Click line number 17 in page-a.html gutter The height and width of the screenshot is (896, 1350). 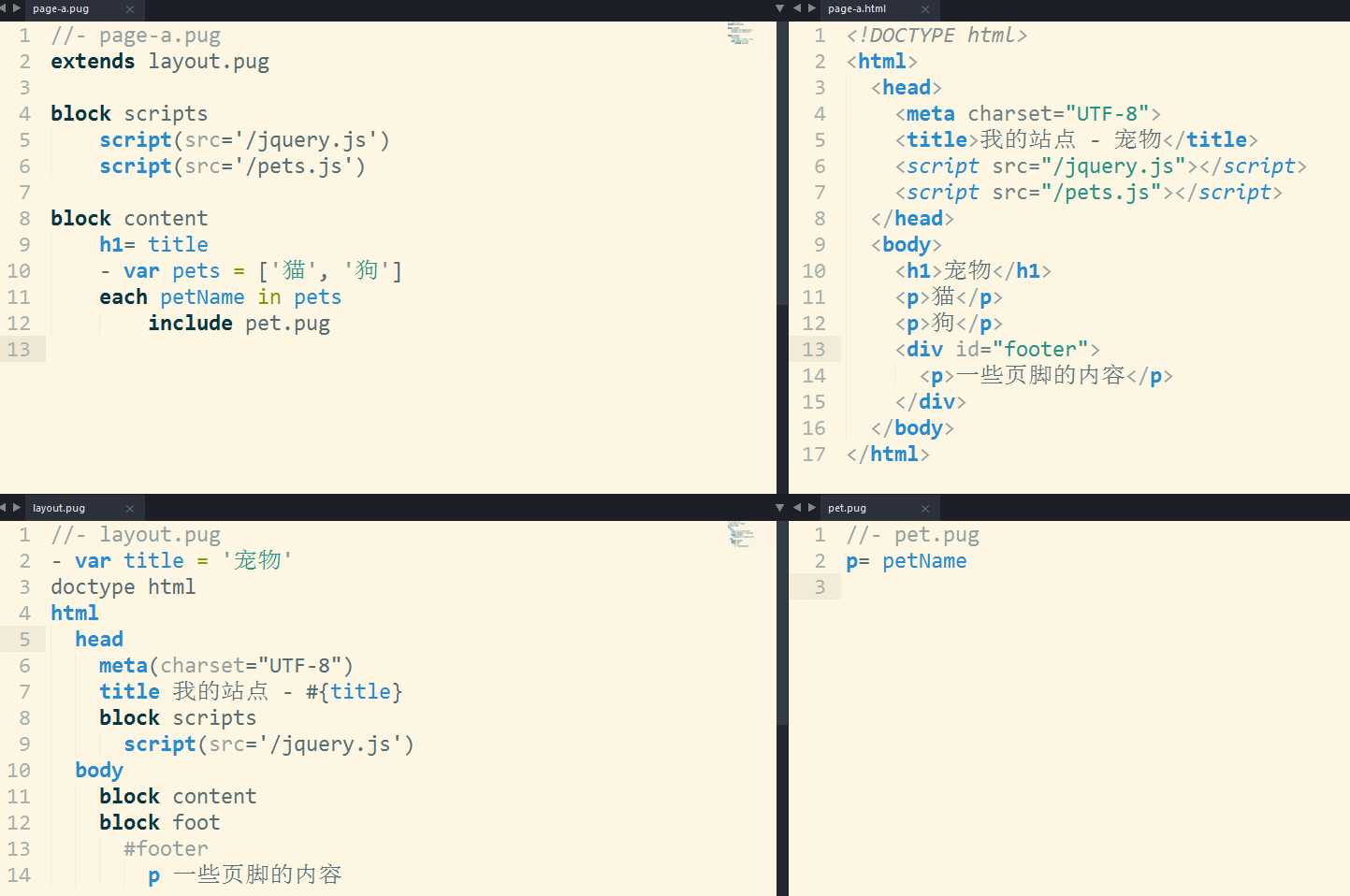814,455
